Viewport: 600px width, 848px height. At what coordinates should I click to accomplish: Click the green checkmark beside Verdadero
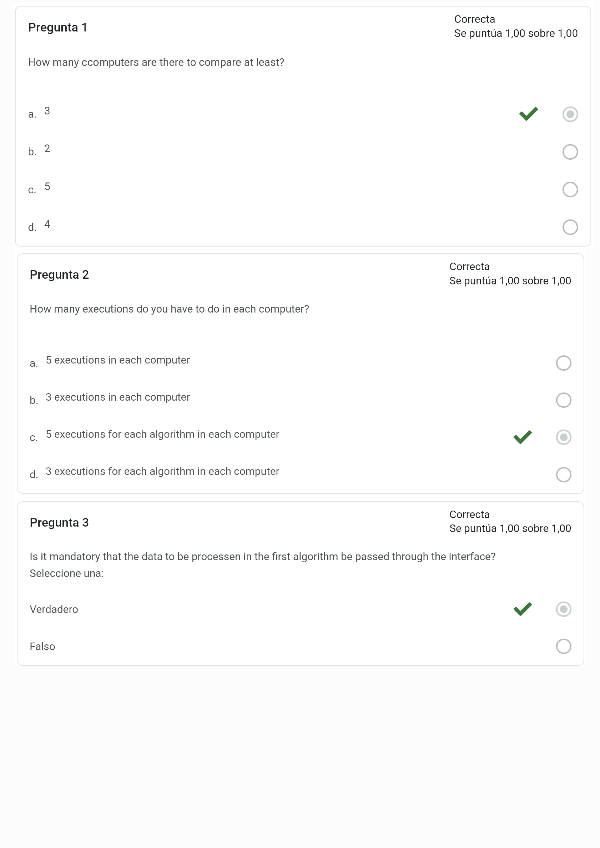tap(522, 609)
